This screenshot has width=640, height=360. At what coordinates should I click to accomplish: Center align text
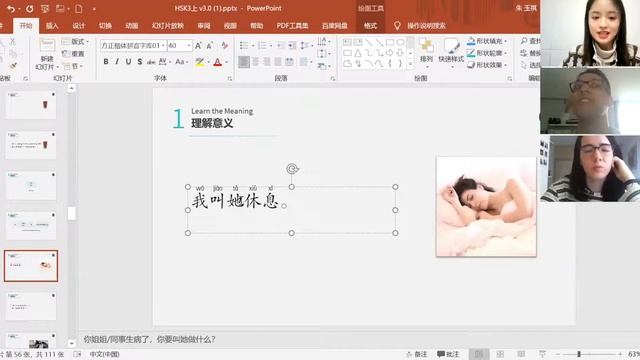[256, 62]
